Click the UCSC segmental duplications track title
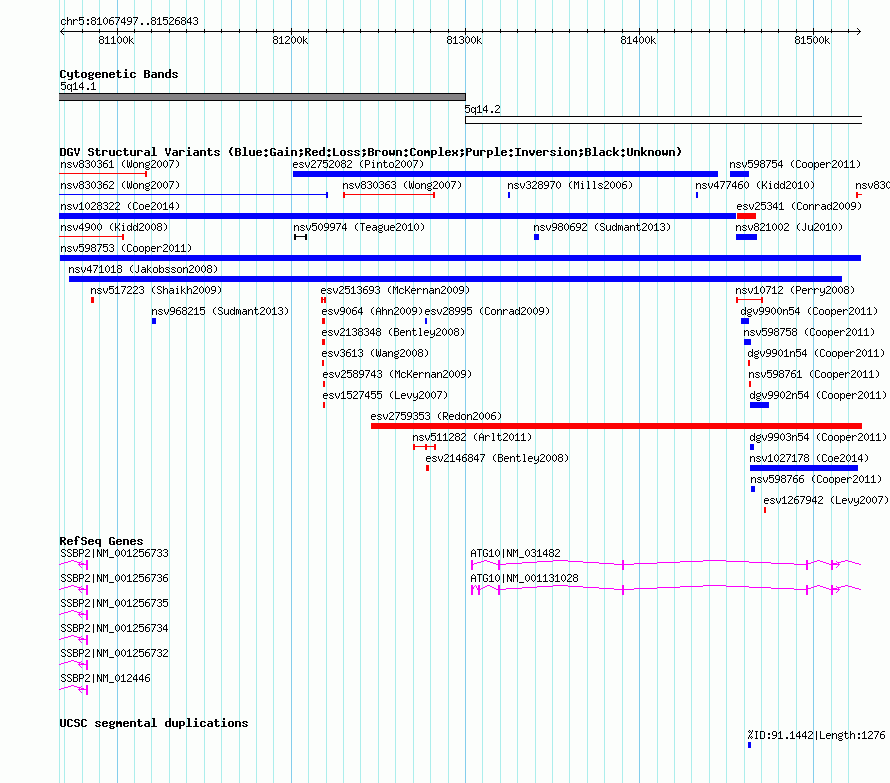The height and width of the screenshot is (783, 890). 154,723
